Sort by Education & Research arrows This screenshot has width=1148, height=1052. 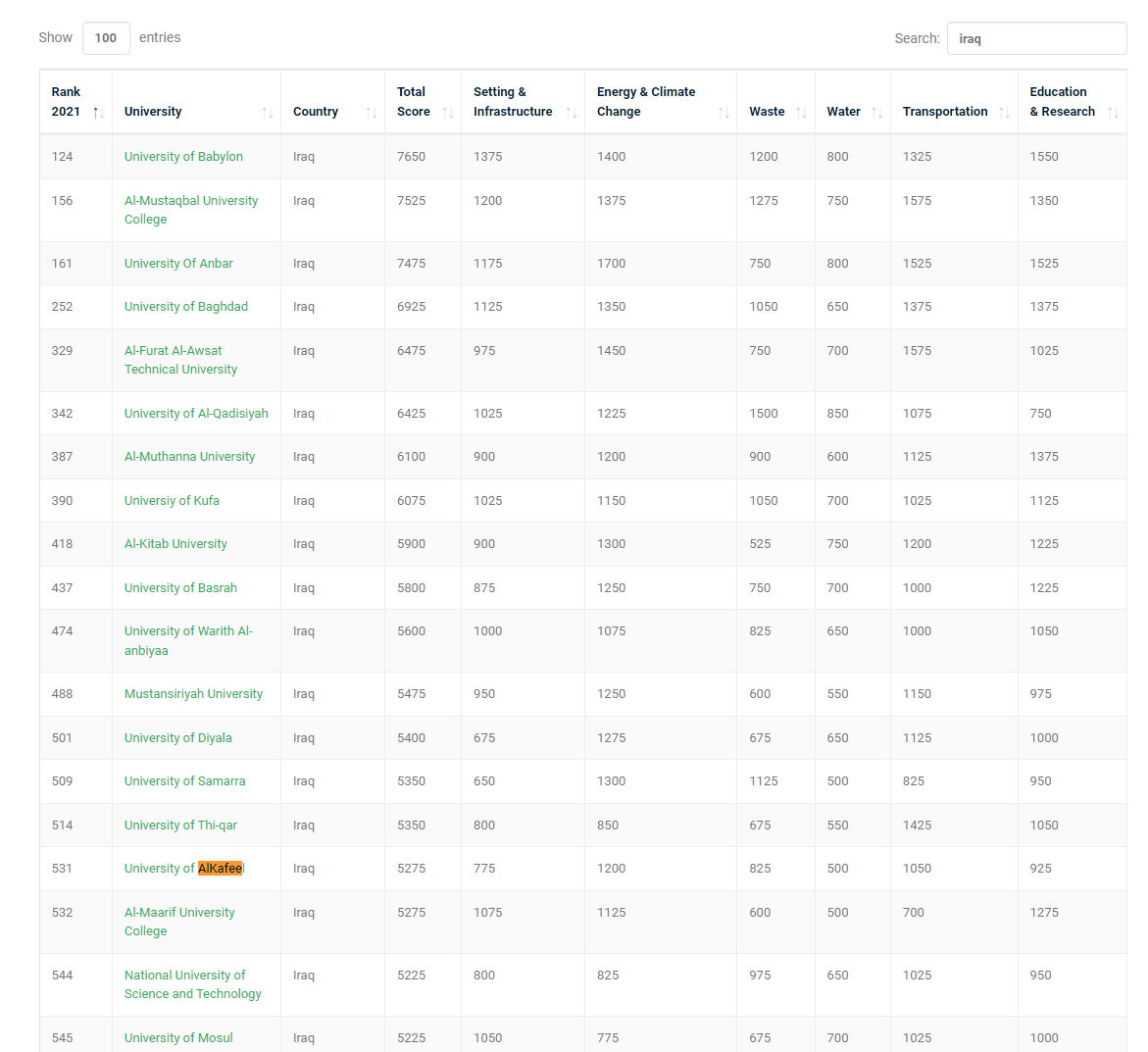(1114, 112)
